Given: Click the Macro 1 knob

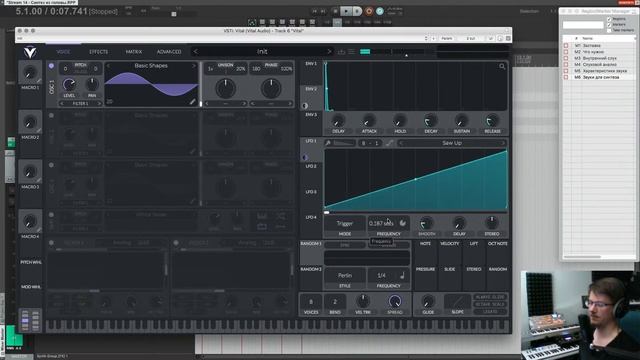Looking at the screenshot, I should tap(30, 73).
